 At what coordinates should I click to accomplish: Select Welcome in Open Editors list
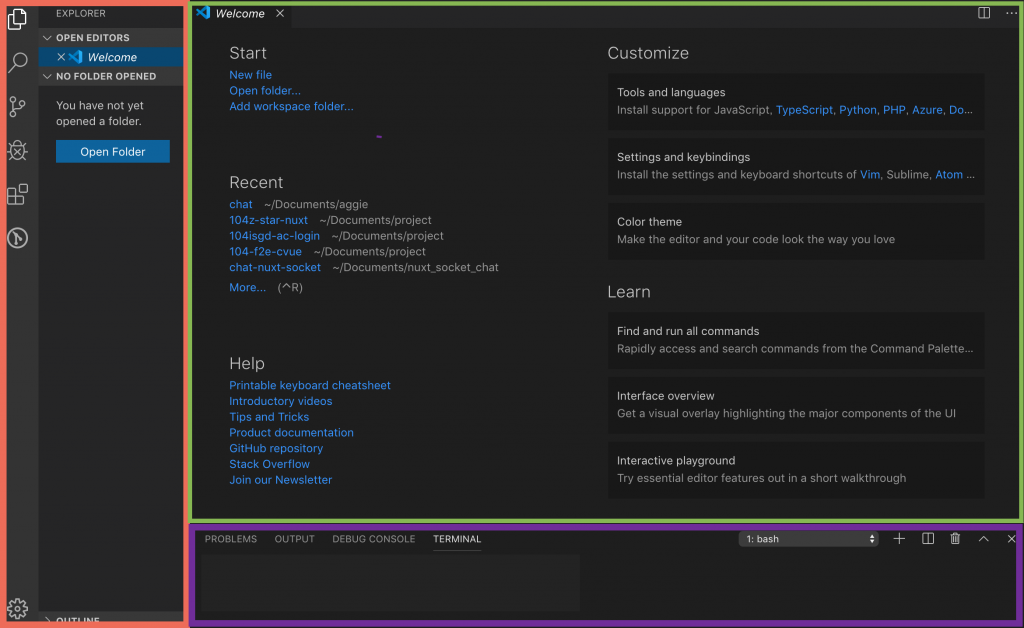click(x=111, y=57)
